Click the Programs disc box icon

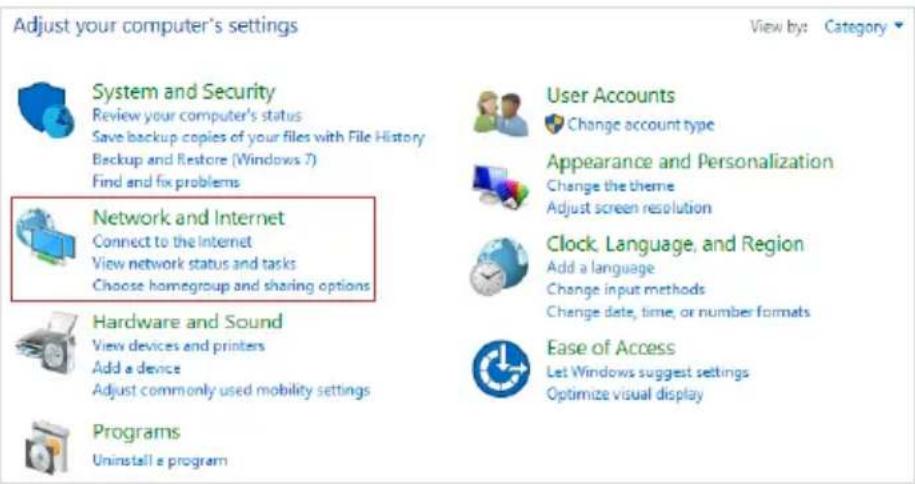pyautogui.click(x=47, y=447)
